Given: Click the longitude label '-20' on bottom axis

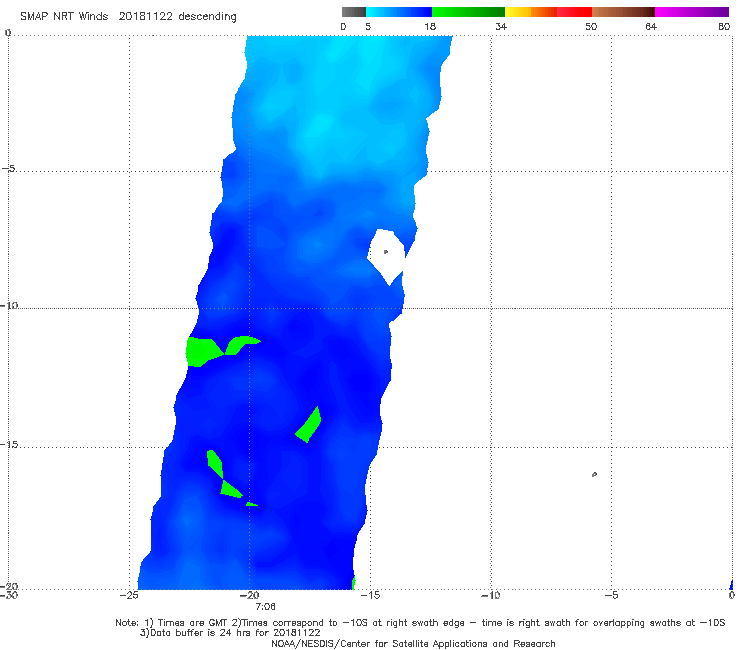Looking at the screenshot, I should [249, 595].
